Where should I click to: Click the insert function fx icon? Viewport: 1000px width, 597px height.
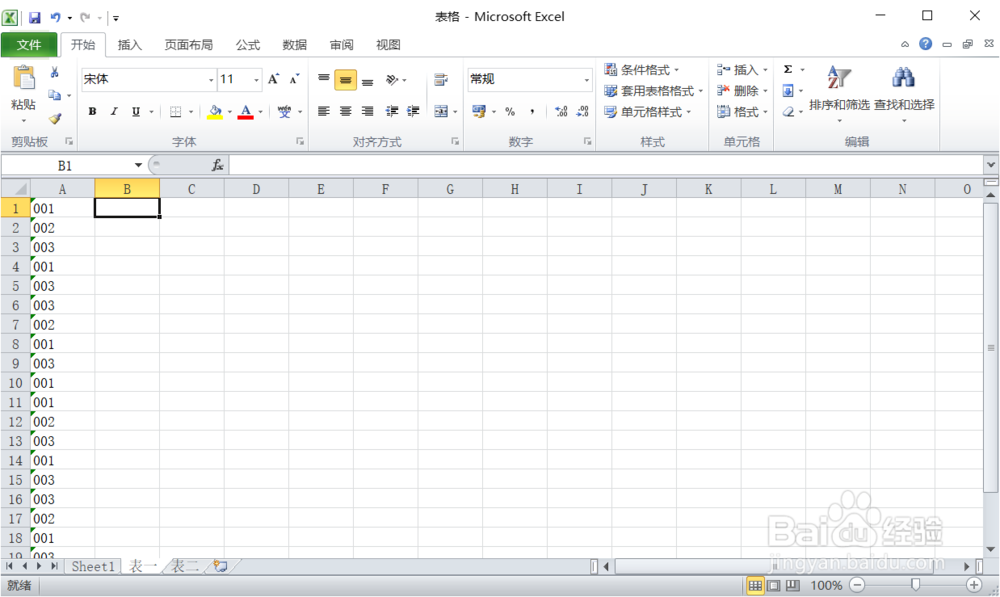pyautogui.click(x=217, y=165)
